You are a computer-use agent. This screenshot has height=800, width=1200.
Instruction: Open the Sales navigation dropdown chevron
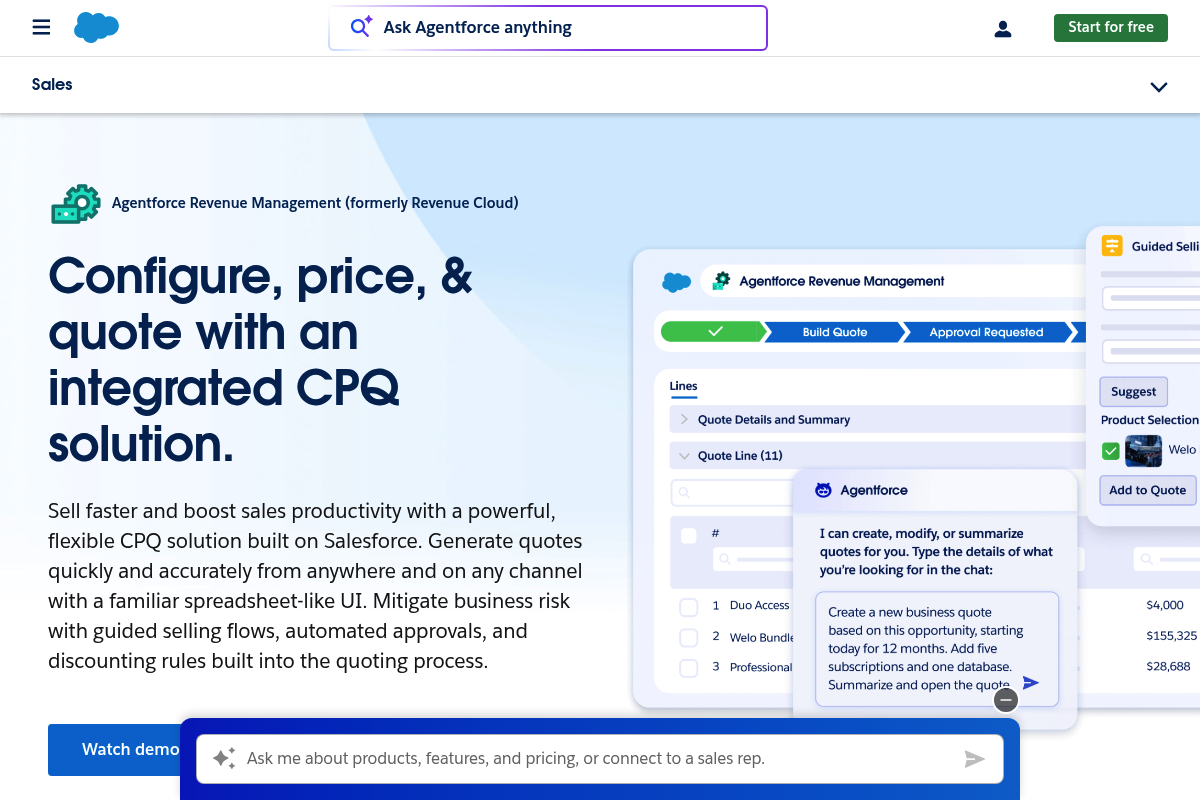click(x=1158, y=86)
